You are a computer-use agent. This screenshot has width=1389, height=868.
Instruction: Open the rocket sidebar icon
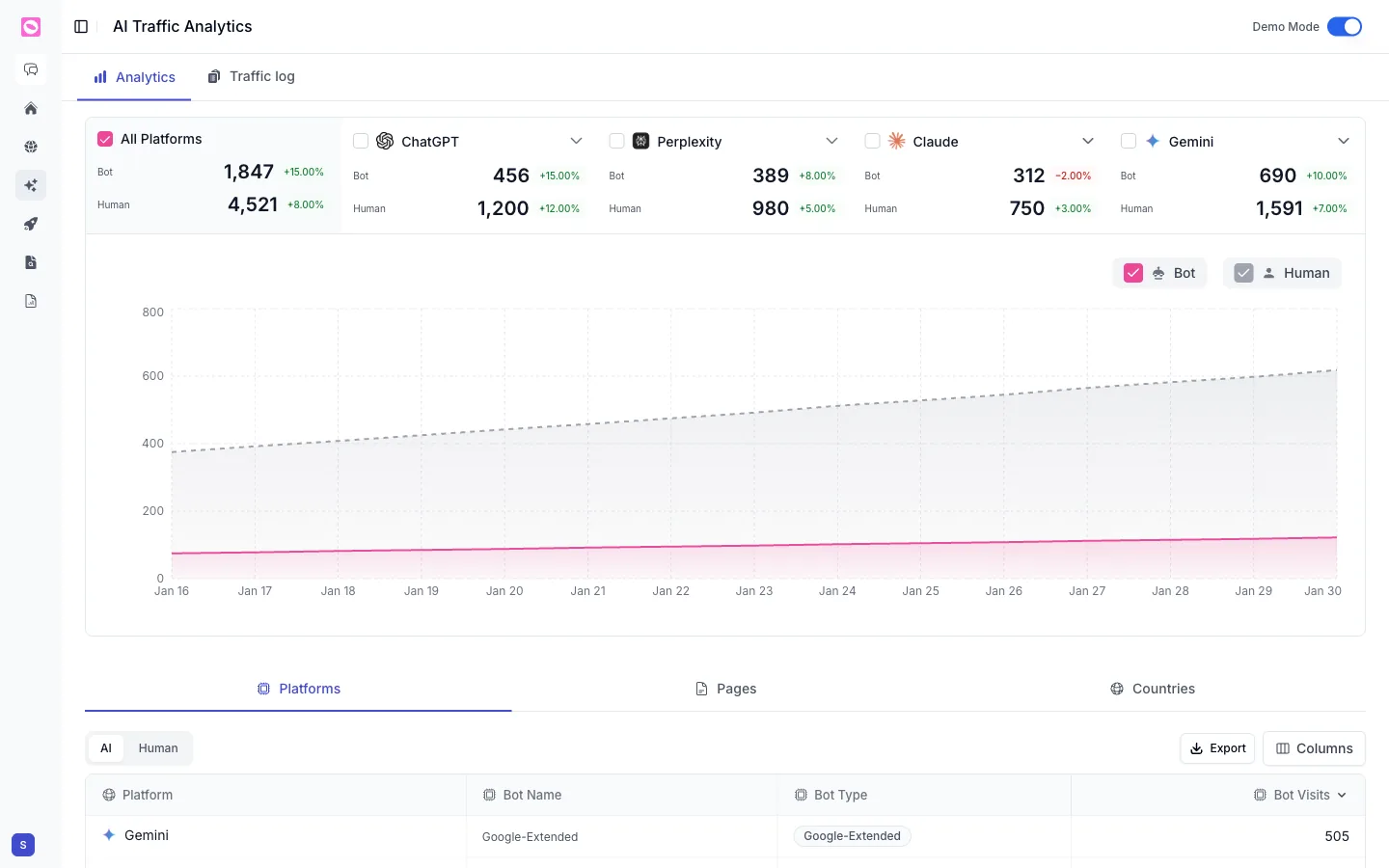point(31,224)
